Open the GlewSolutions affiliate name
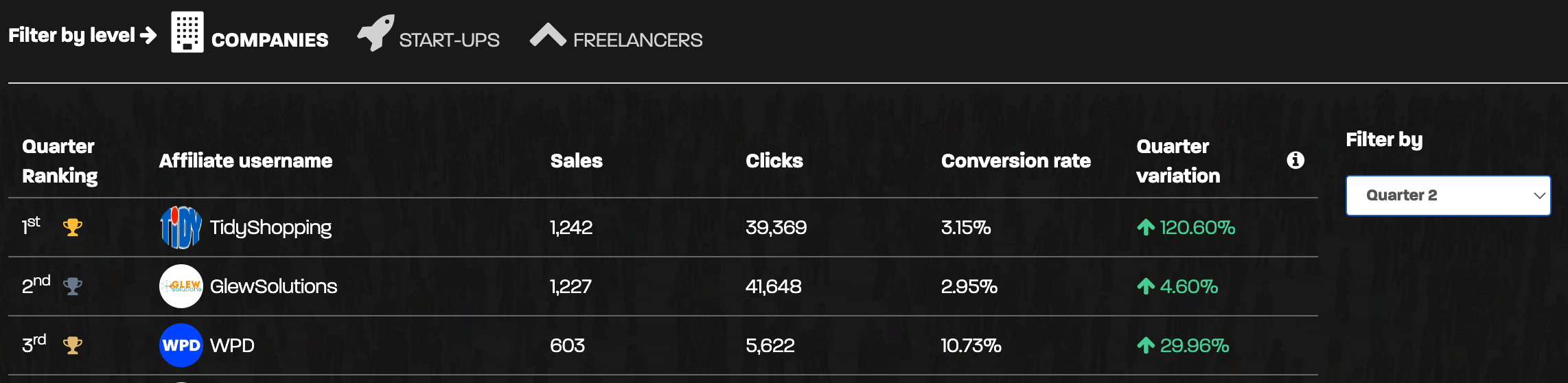The image size is (1568, 383). [x=273, y=286]
